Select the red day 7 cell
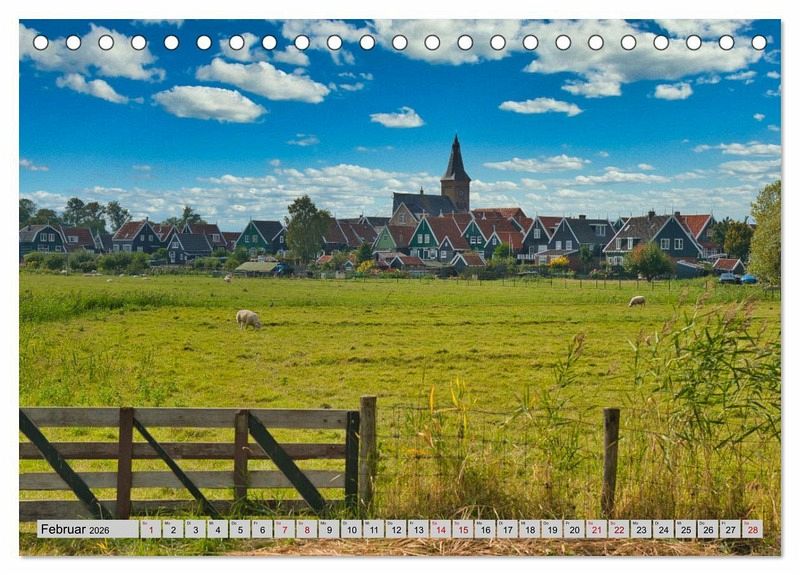 (284, 529)
